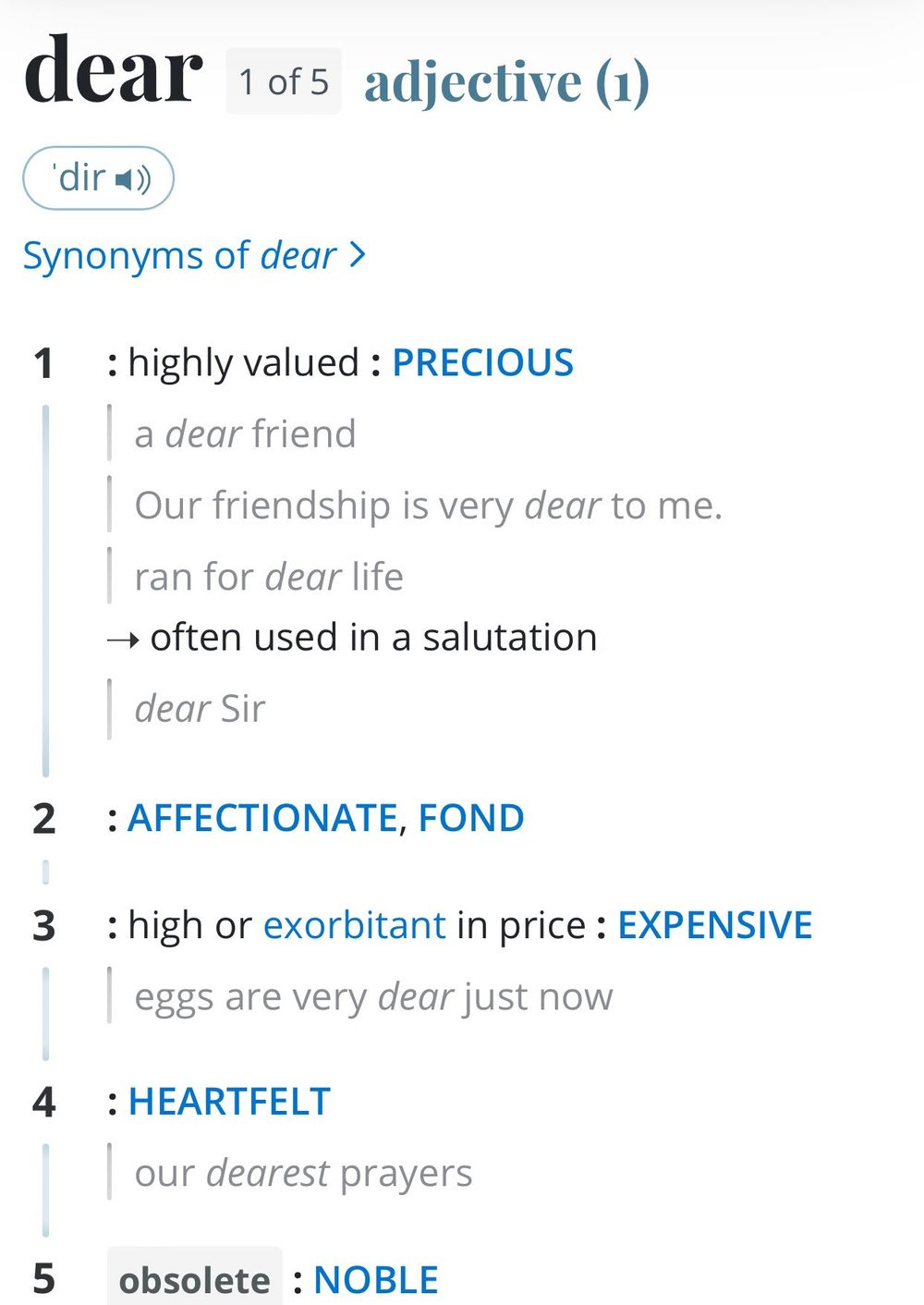
Task: Click the 'dir pronunciation text
Action: (81, 177)
